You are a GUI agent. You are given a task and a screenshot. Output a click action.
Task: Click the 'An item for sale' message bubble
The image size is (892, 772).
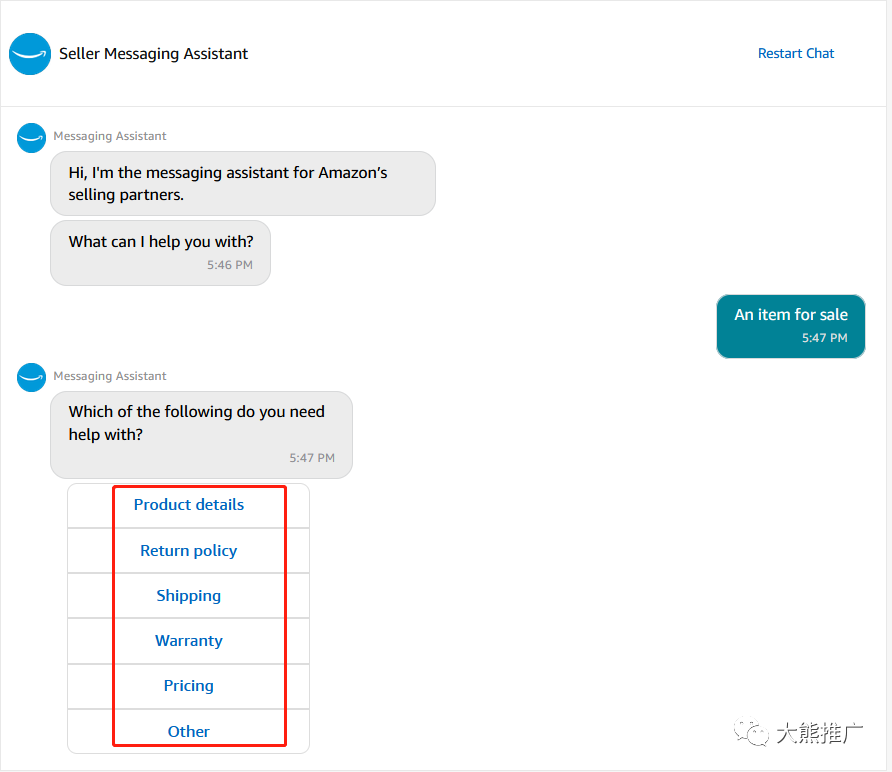tap(791, 327)
